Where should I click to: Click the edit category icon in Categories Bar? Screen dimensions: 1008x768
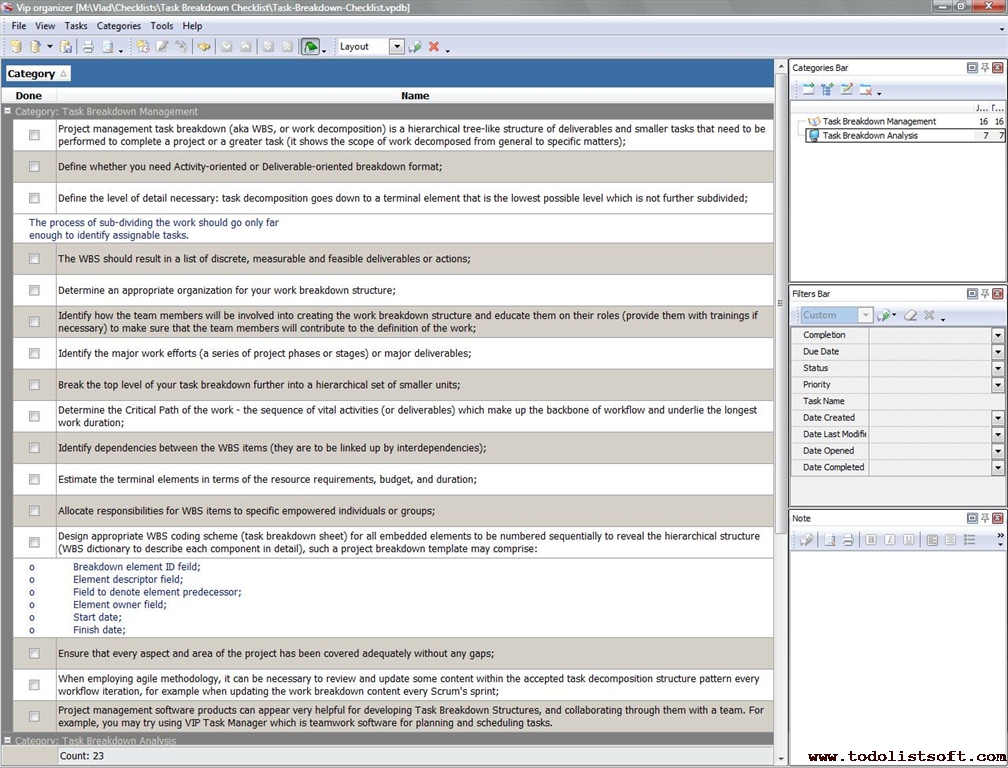point(847,90)
